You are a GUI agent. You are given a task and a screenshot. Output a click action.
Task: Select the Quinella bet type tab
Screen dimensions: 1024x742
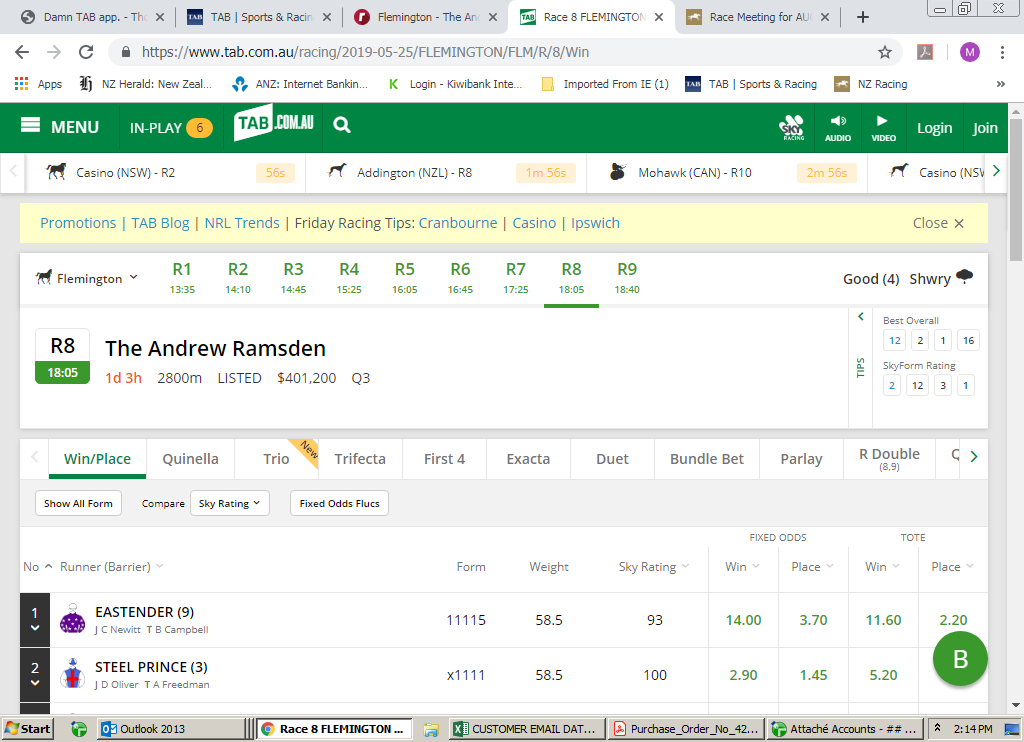190,459
